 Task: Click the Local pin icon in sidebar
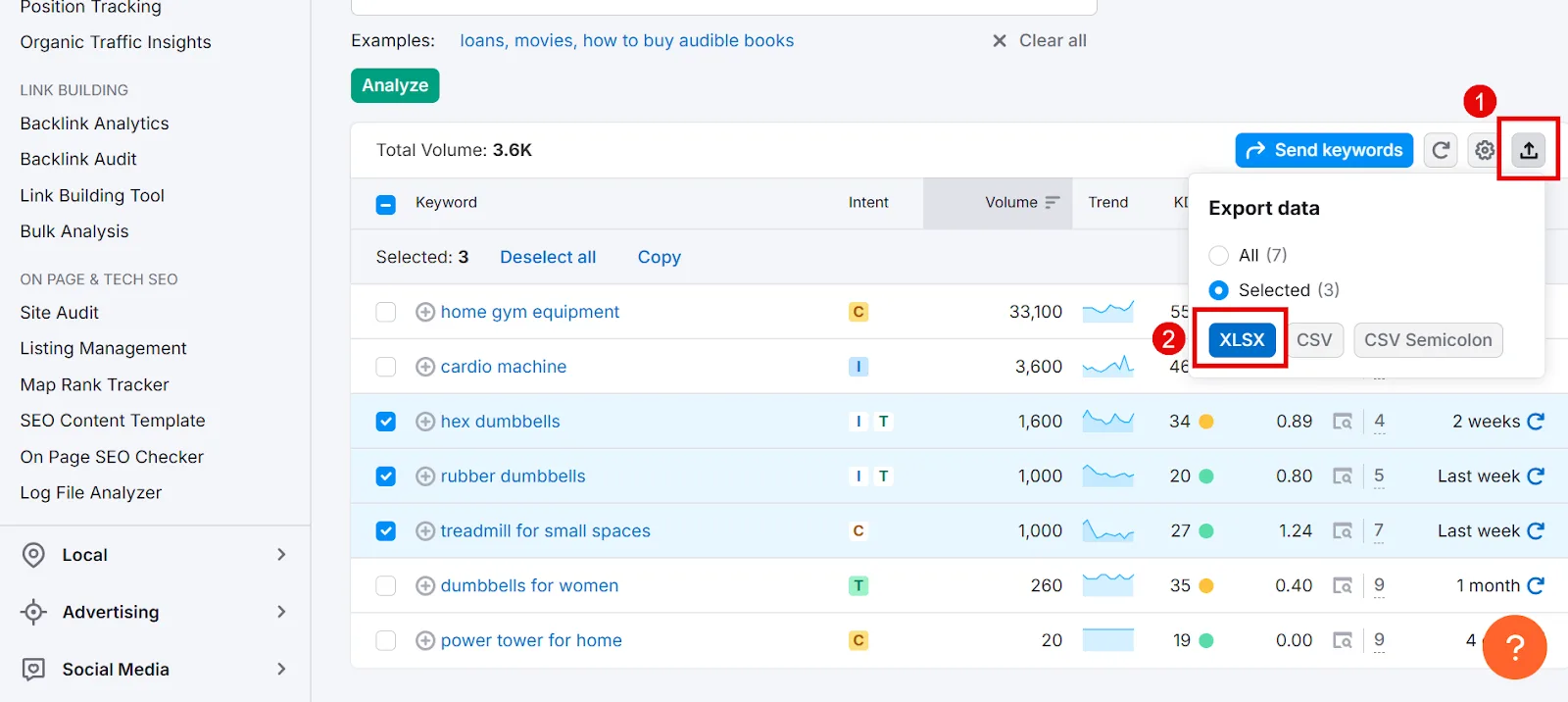[33, 555]
